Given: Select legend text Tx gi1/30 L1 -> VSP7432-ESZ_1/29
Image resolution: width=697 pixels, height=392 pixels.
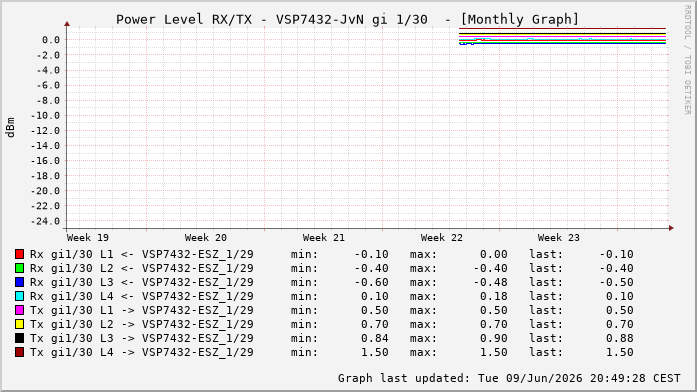Looking at the screenshot, I should click(x=142, y=310).
